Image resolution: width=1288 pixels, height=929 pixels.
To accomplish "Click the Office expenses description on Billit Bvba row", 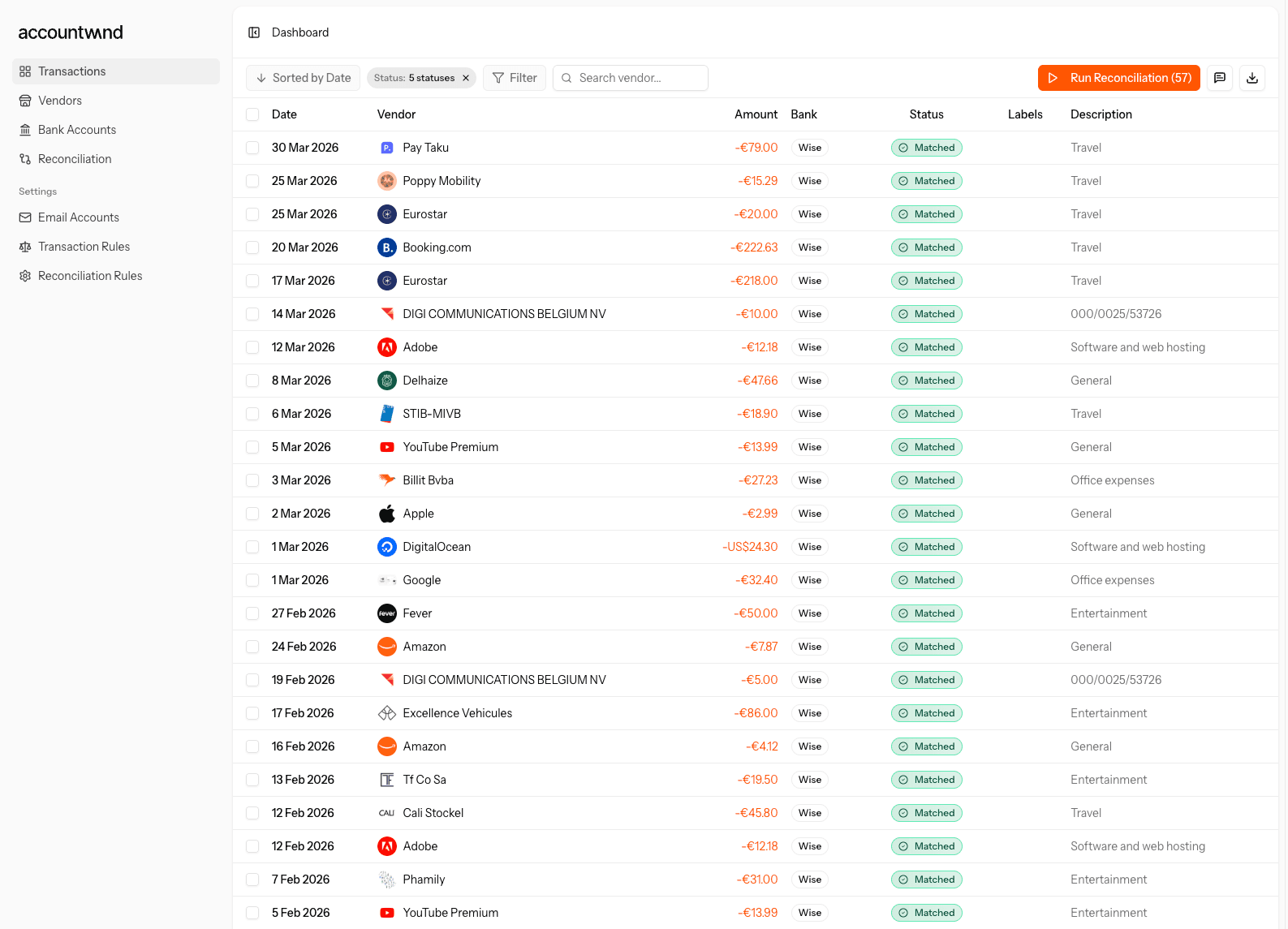I will click(1112, 480).
